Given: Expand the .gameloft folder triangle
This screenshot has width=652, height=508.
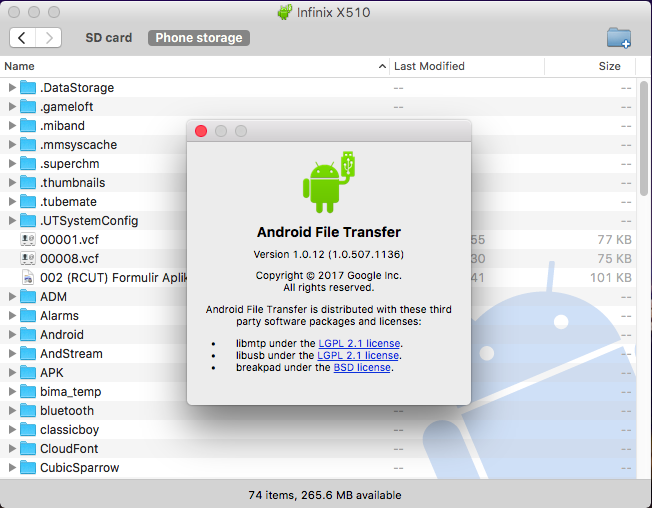Looking at the screenshot, I should click(x=12, y=107).
